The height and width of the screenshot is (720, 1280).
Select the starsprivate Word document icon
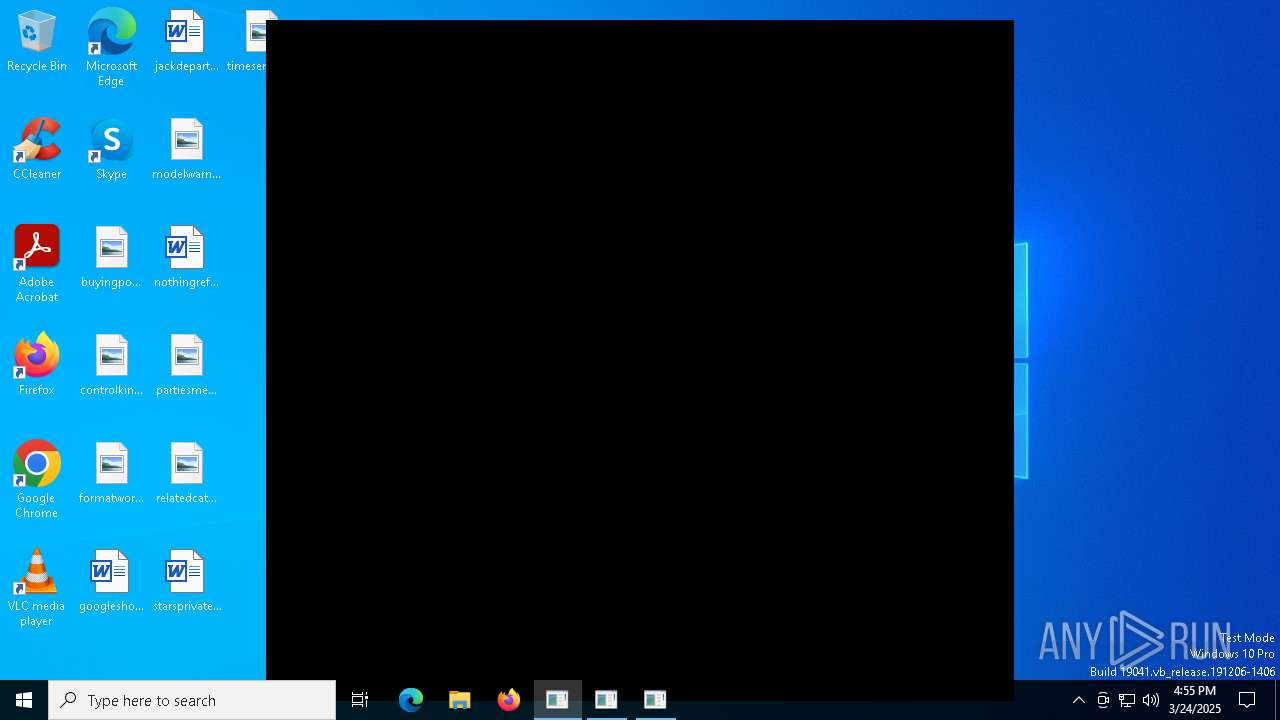click(x=186, y=582)
